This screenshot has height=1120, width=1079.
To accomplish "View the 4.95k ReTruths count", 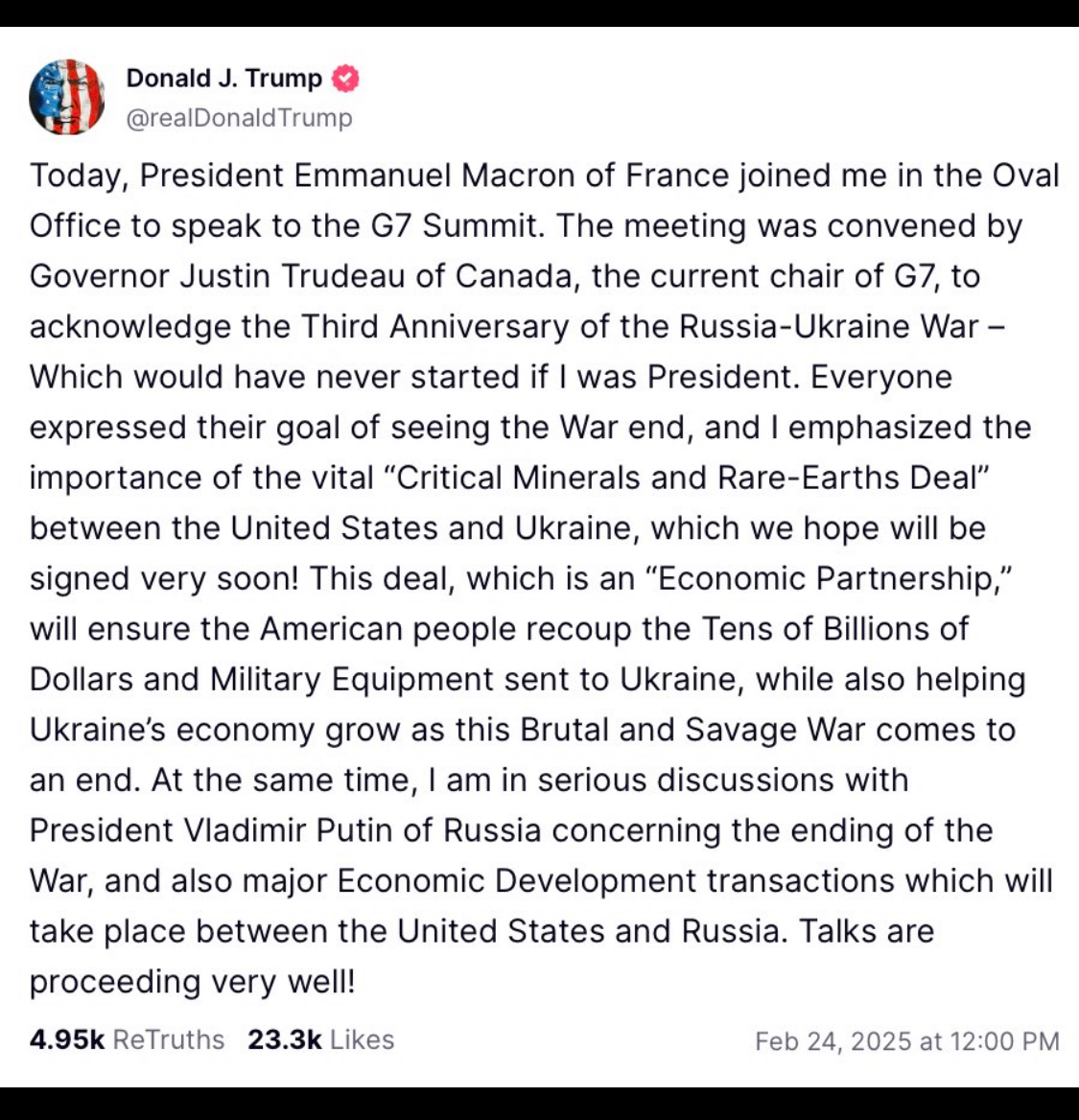I will 66,1040.
